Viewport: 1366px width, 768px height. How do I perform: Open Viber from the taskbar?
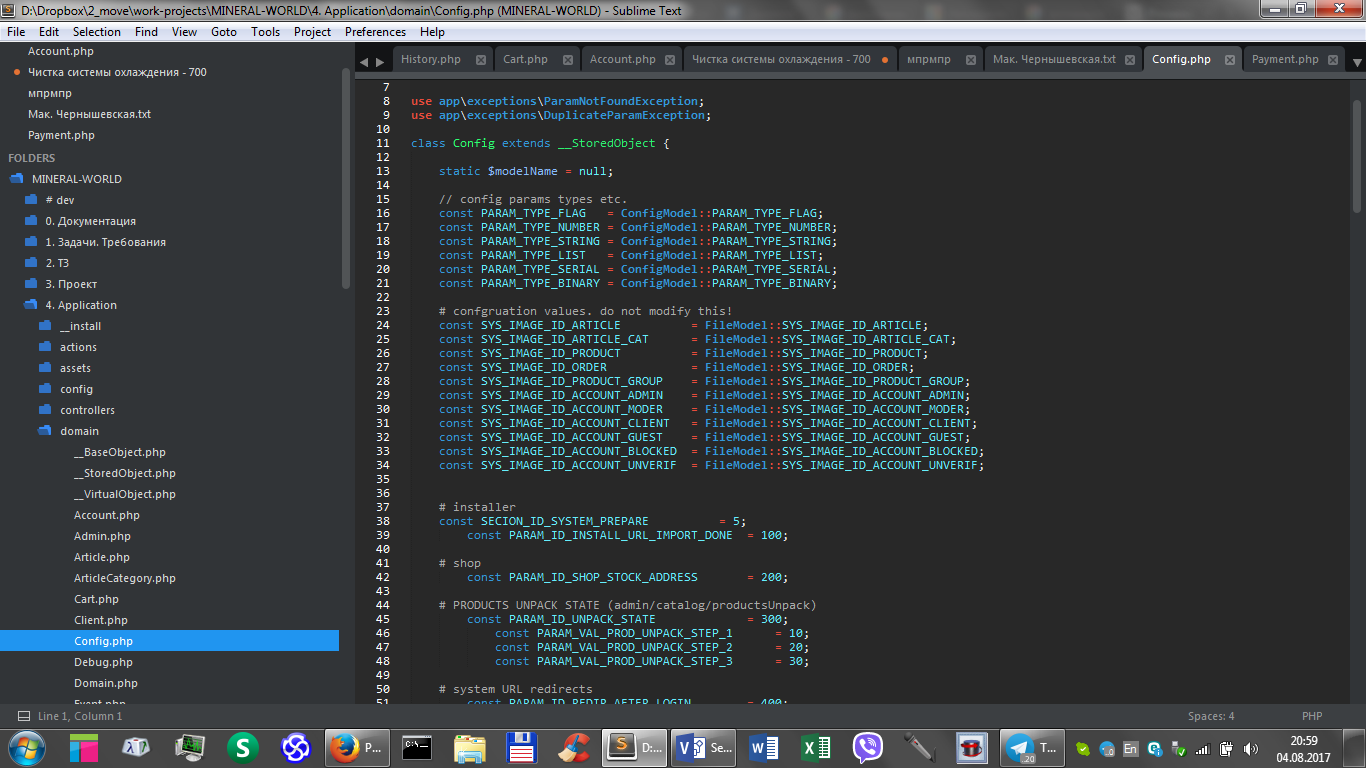[x=867, y=747]
